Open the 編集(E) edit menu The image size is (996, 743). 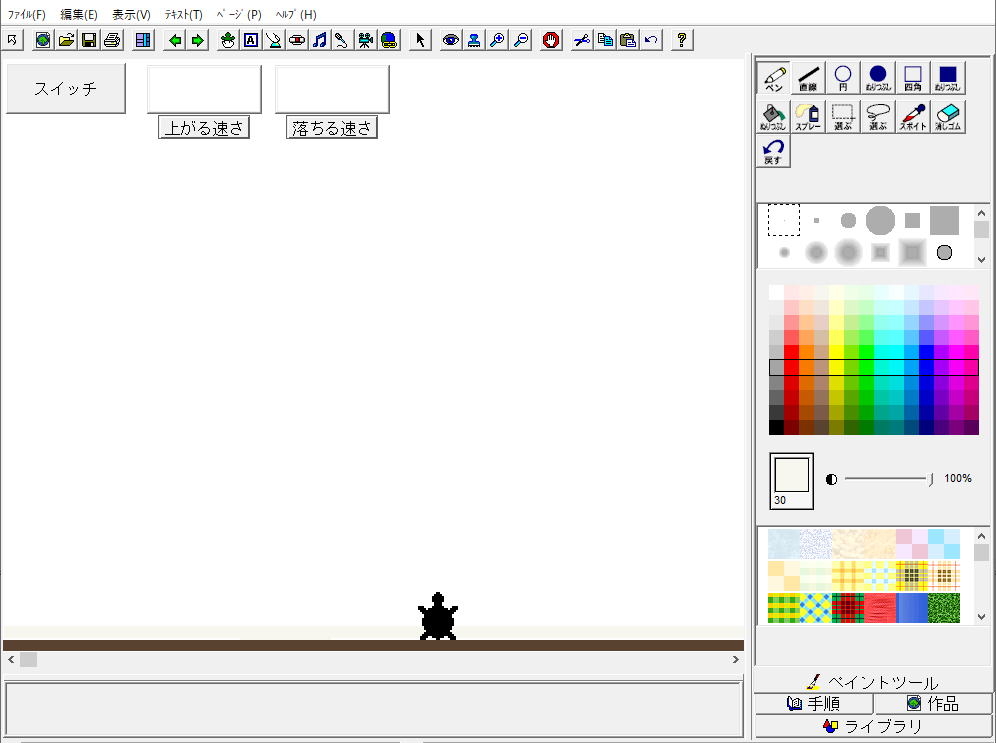point(79,15)
